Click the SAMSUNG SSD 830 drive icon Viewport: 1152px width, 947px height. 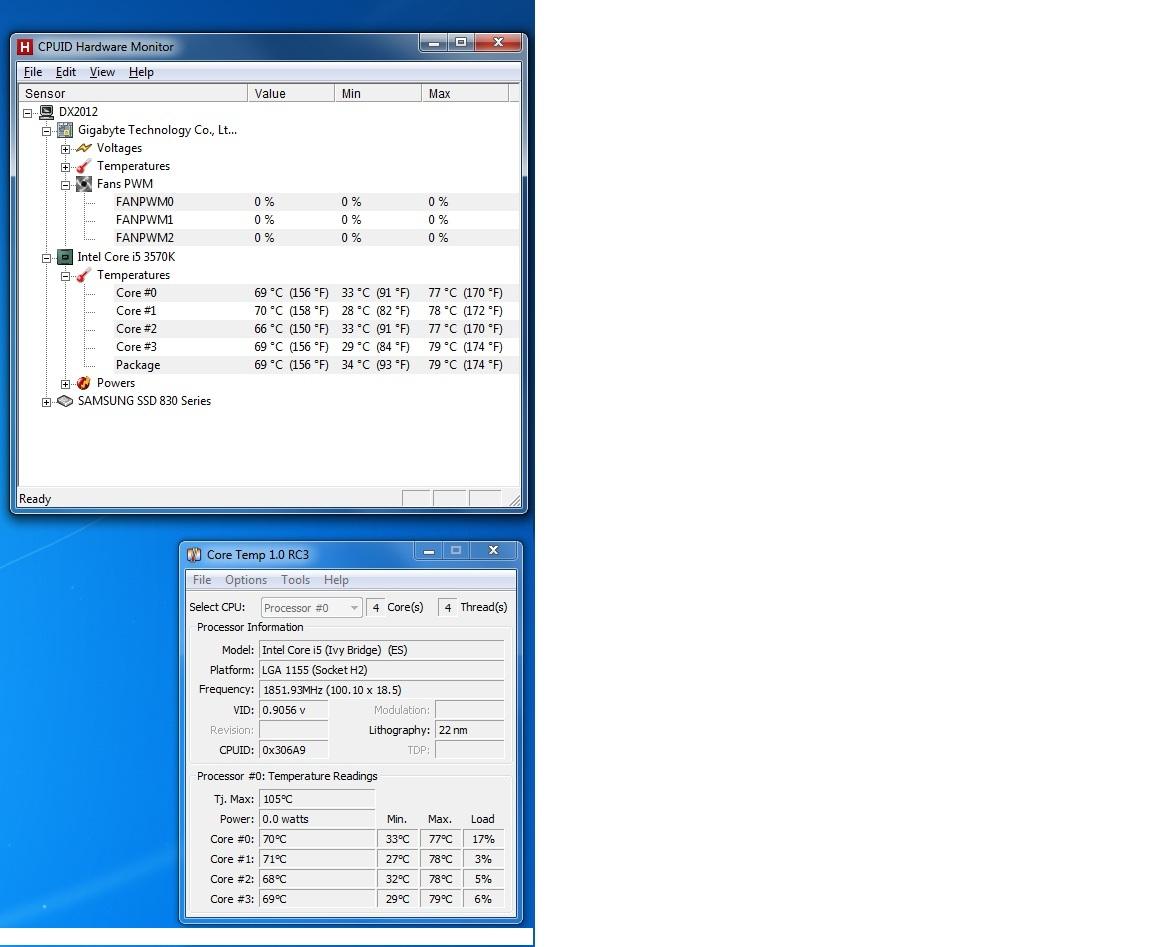click(65, 401)
